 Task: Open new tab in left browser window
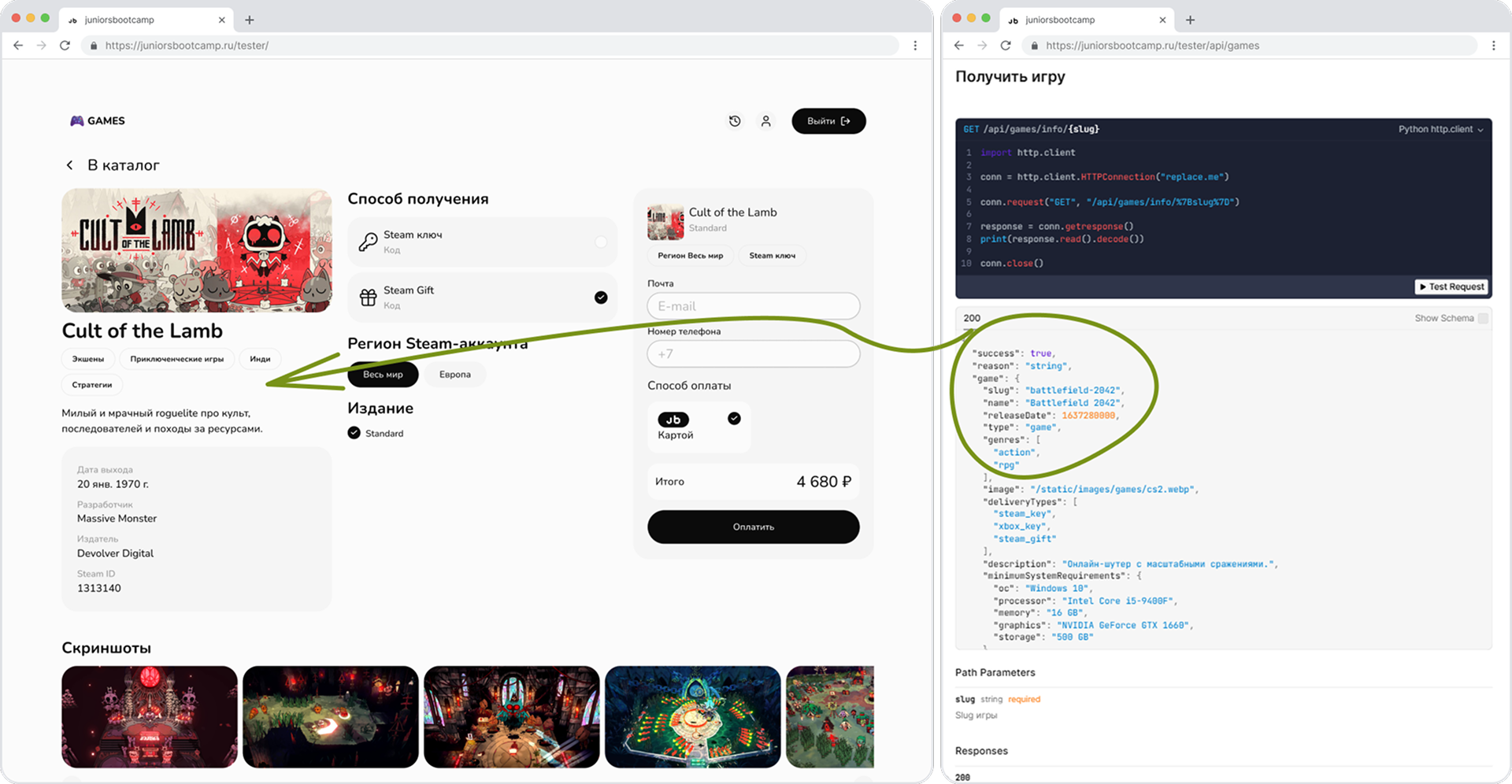250,20
